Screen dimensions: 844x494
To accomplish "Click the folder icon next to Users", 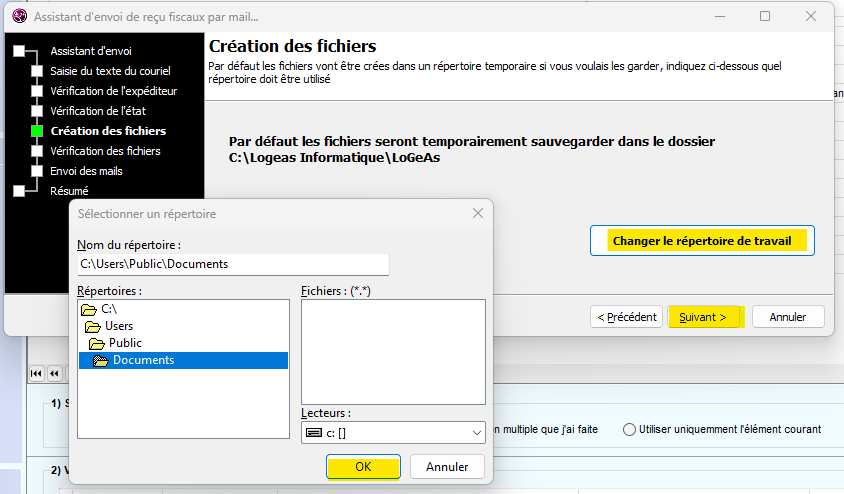I will click(92, 327).
